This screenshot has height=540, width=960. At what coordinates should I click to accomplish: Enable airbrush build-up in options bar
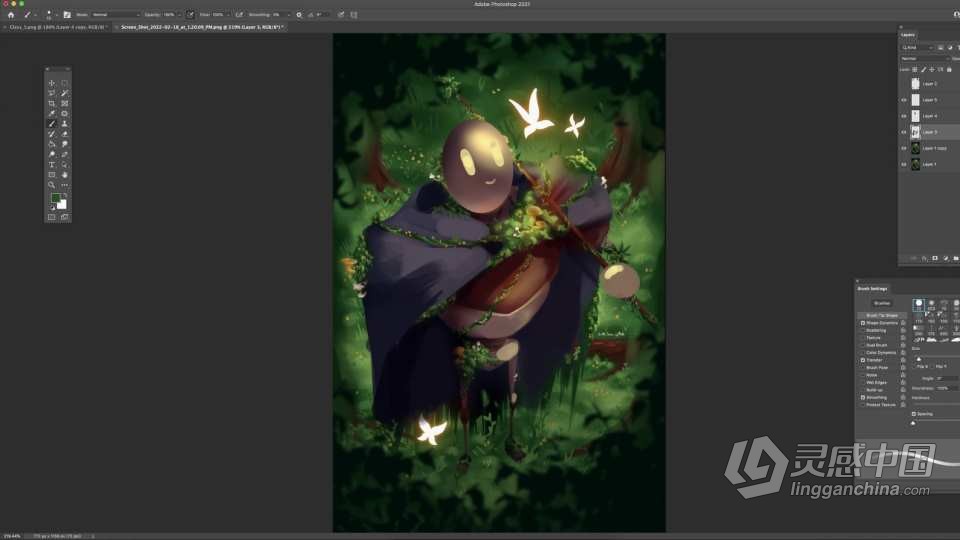click(239, 15)
